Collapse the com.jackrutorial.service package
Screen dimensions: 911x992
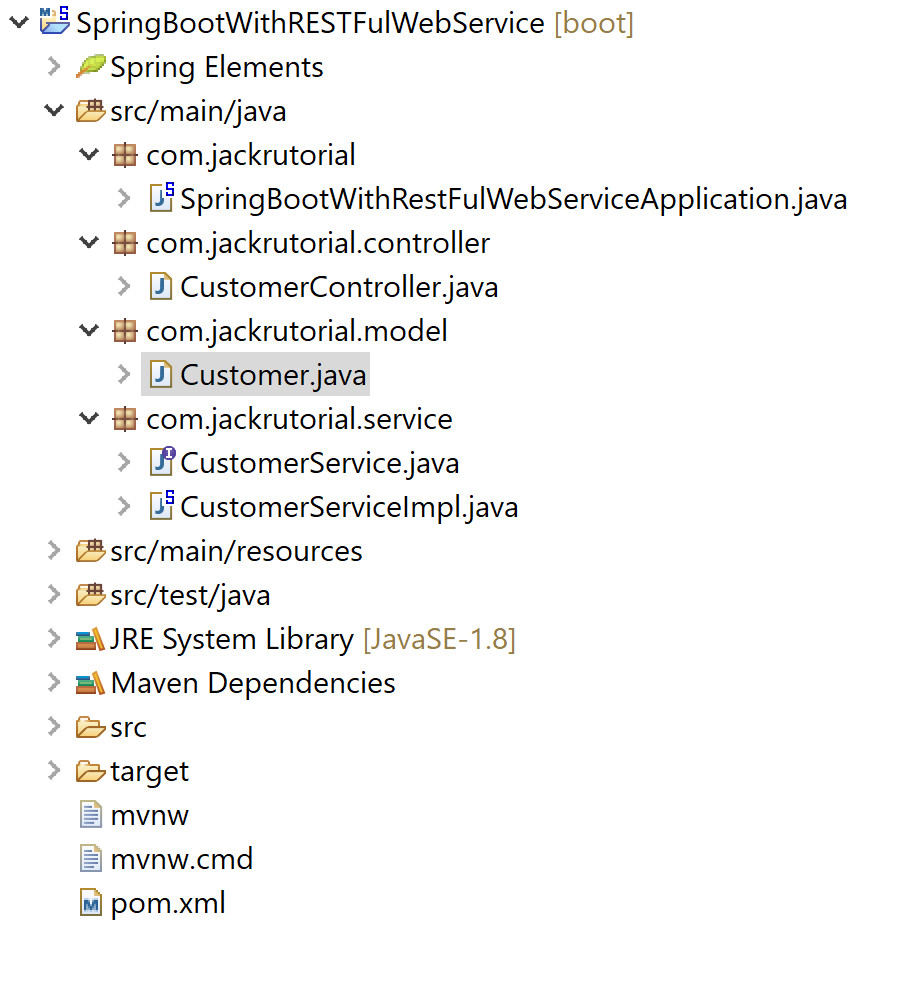pos(88,419)
